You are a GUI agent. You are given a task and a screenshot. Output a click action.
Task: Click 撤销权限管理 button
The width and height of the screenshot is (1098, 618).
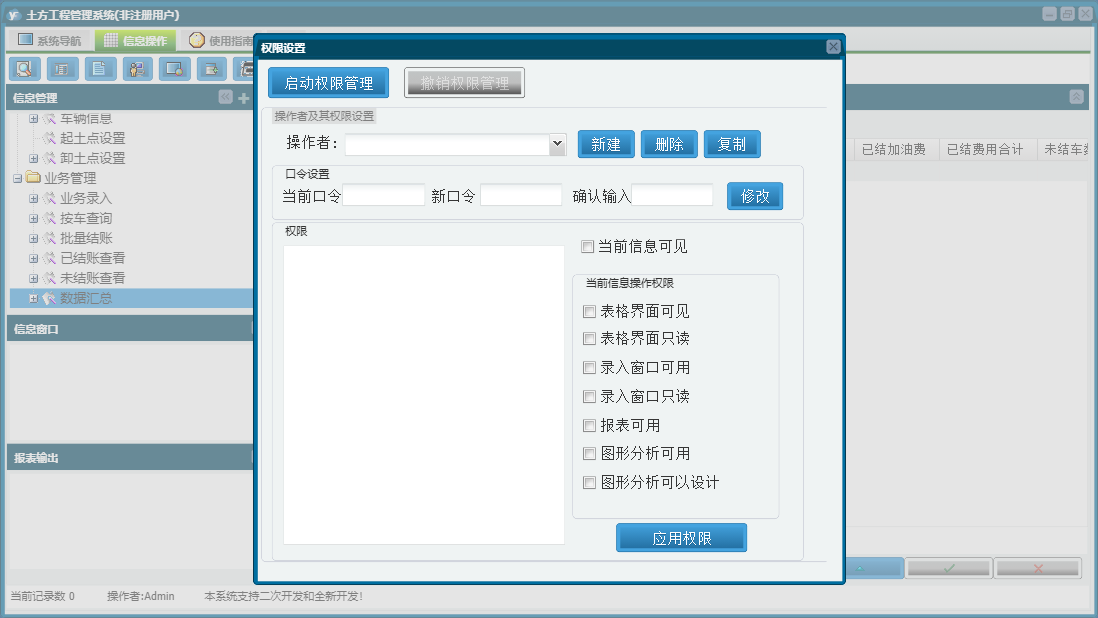(464, 83)
